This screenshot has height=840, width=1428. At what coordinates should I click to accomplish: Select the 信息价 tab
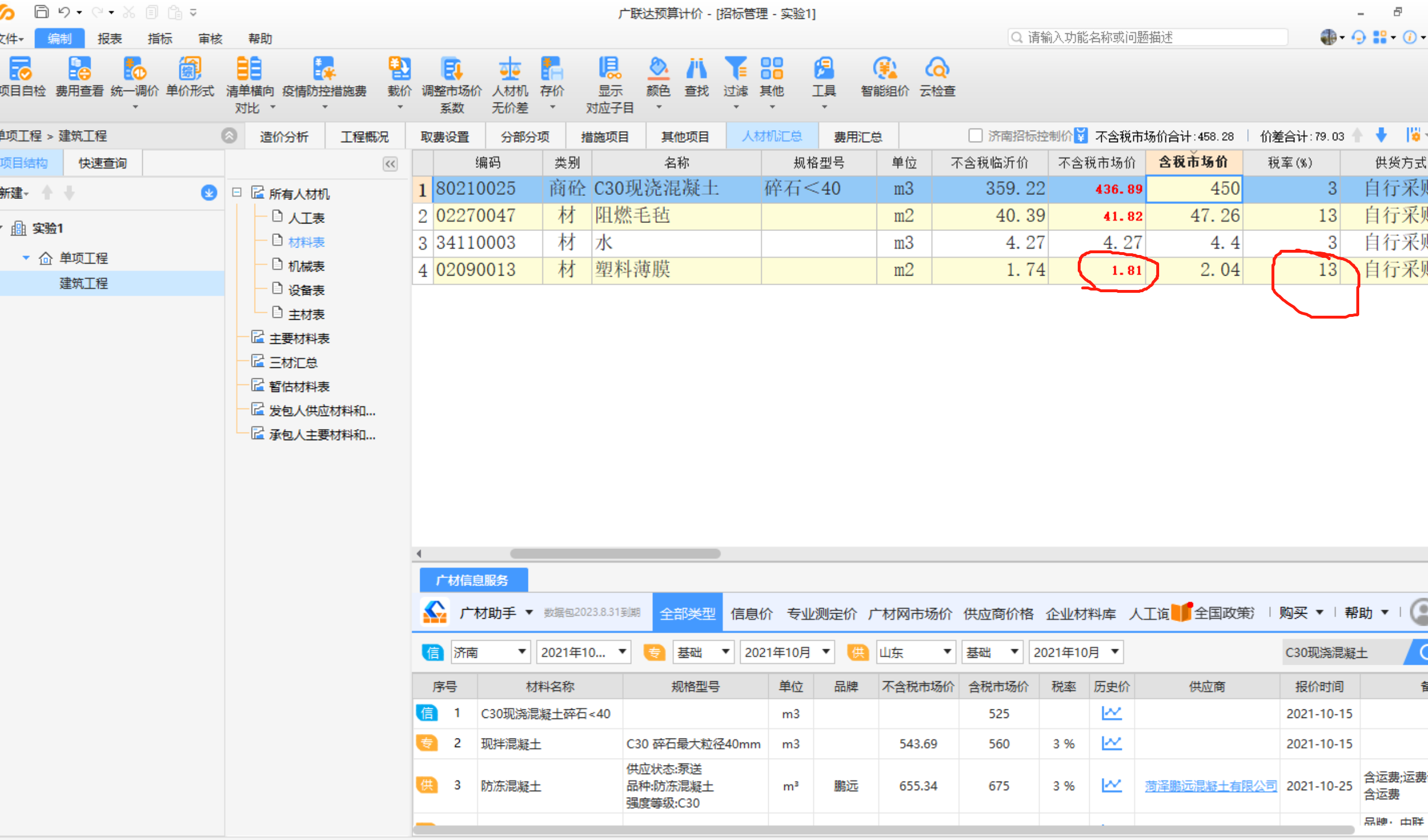point(752,614)
